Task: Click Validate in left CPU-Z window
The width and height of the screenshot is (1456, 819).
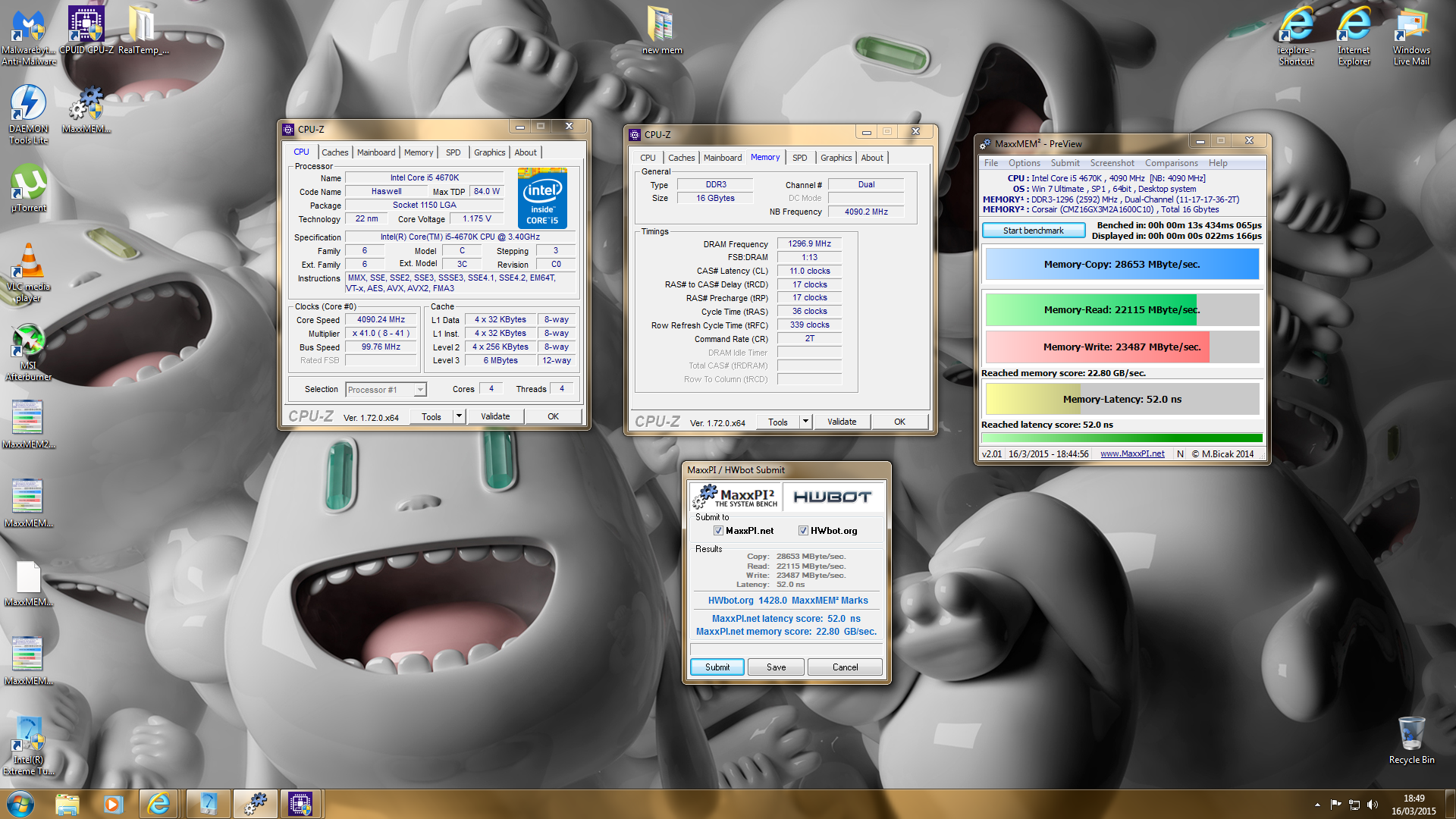Action: pos(495,416)
